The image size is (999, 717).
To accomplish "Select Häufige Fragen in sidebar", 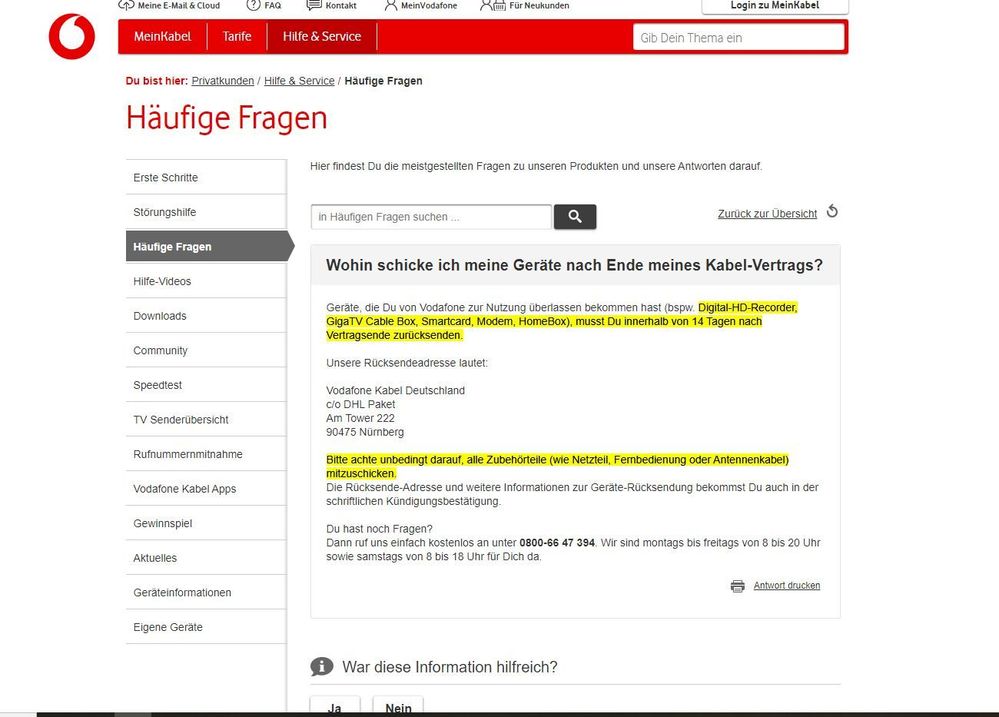I will [209, 246].
